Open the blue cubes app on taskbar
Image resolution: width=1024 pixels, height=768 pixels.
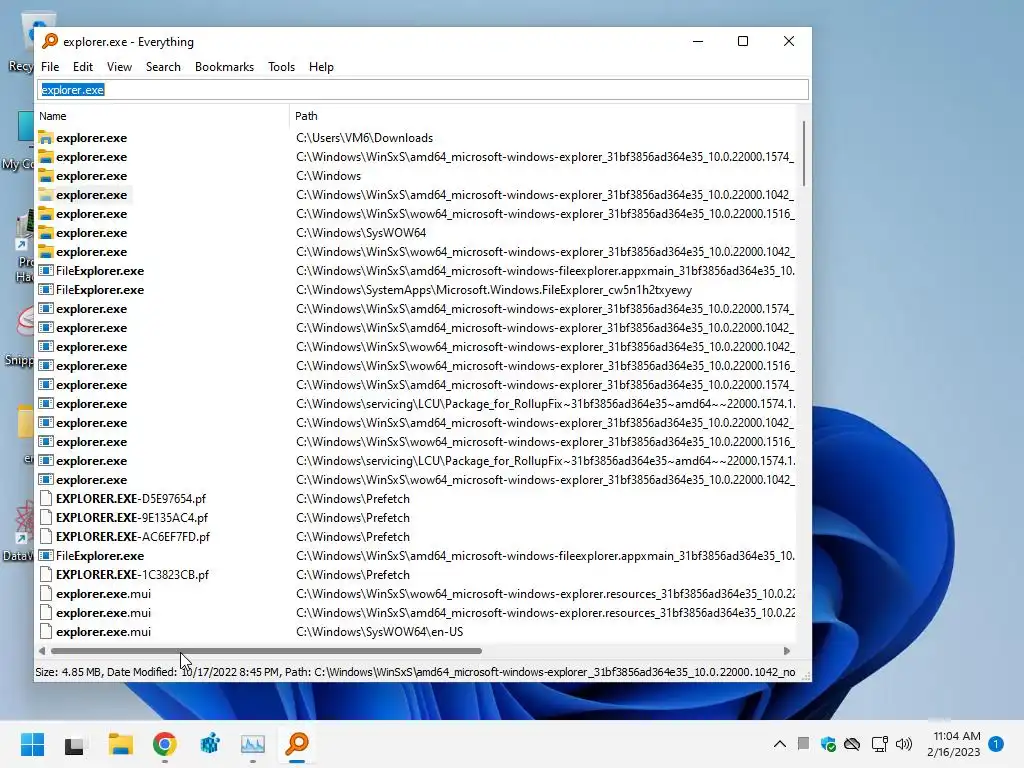coord(210,744)
